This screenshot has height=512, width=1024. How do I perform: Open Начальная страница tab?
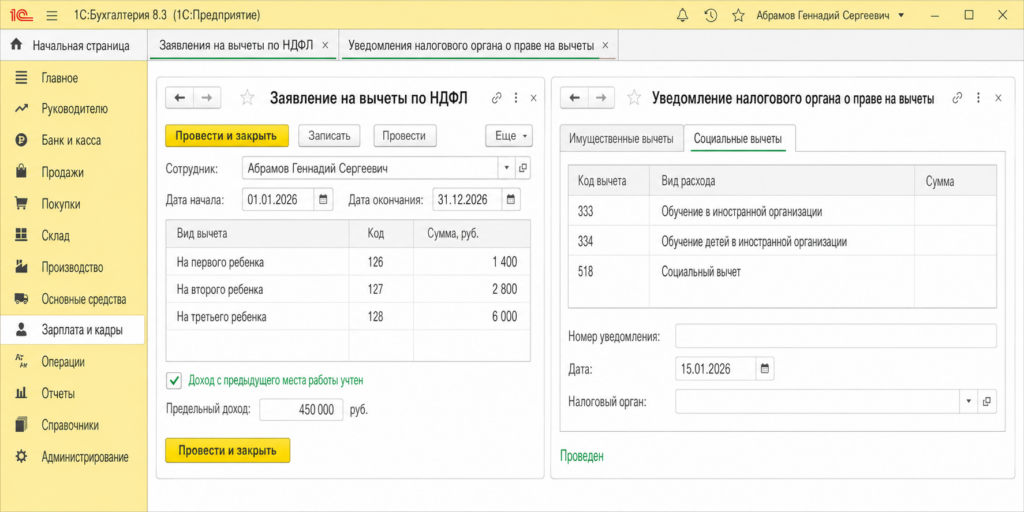[x=74, y=46]
